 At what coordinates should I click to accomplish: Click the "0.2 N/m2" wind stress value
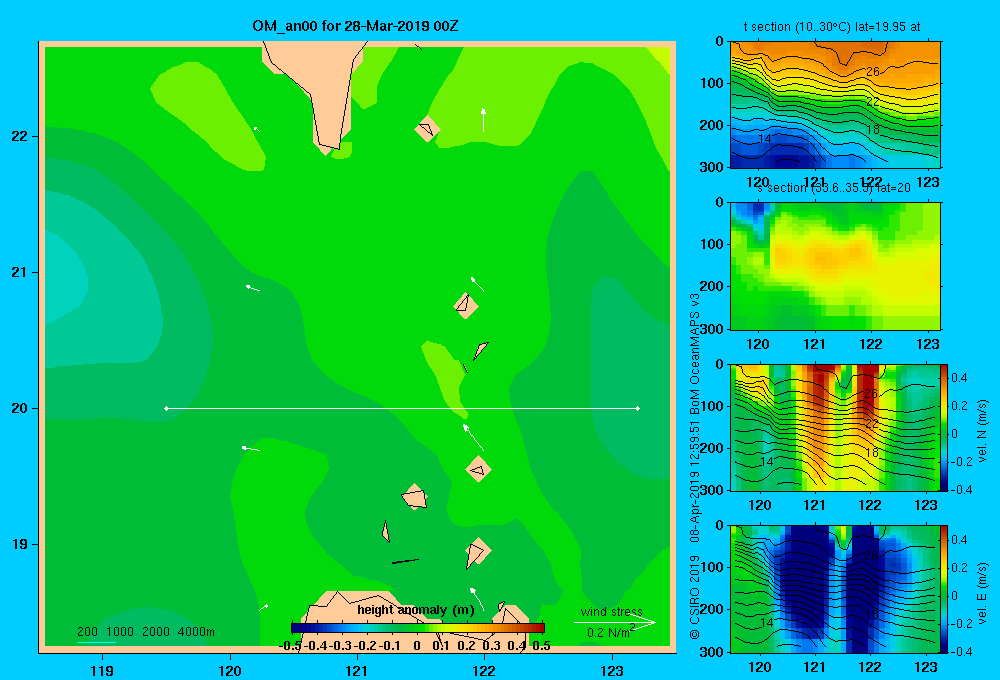click(611, 632)
